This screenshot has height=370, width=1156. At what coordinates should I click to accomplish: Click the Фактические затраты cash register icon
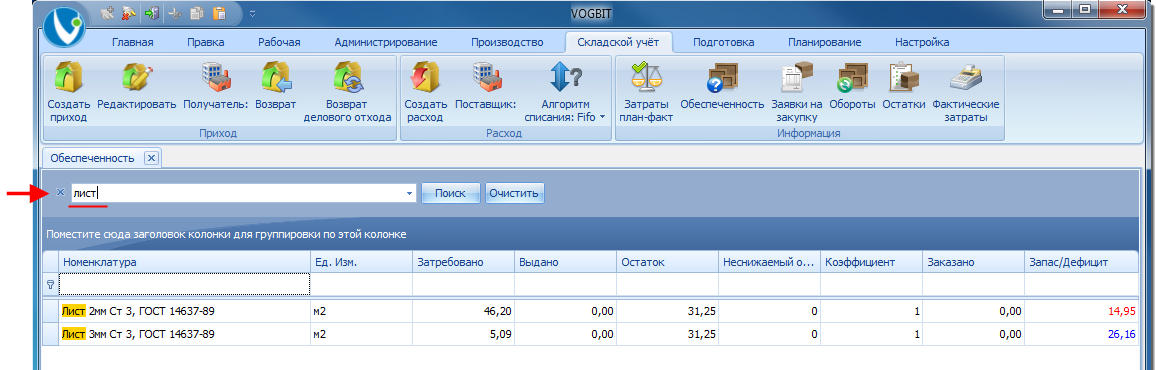(x=965, y=77)
